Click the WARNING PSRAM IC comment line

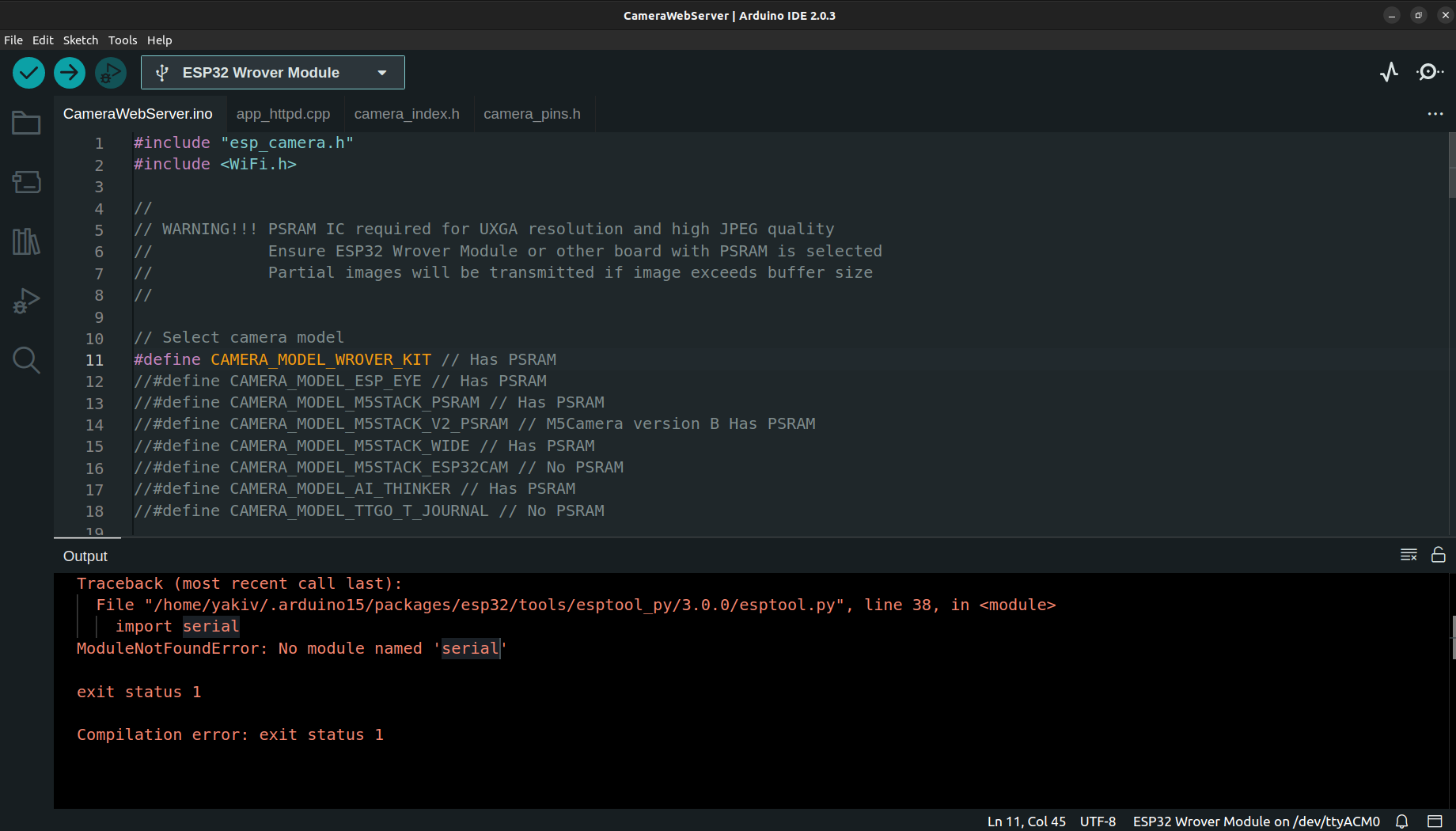pyautogui.click(x=484, y=229)
